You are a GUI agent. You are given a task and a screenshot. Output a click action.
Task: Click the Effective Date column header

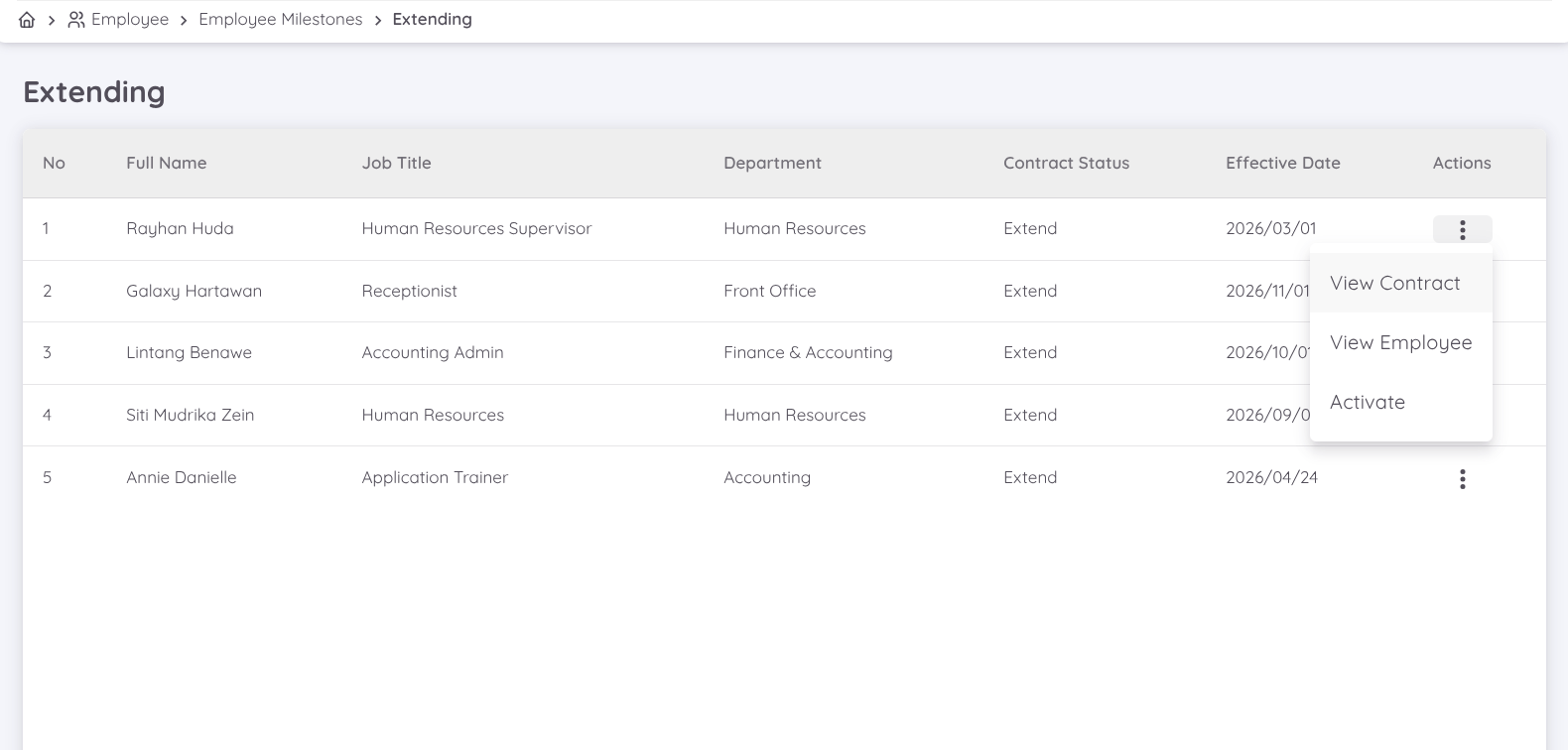click(x=1282, y=164)
